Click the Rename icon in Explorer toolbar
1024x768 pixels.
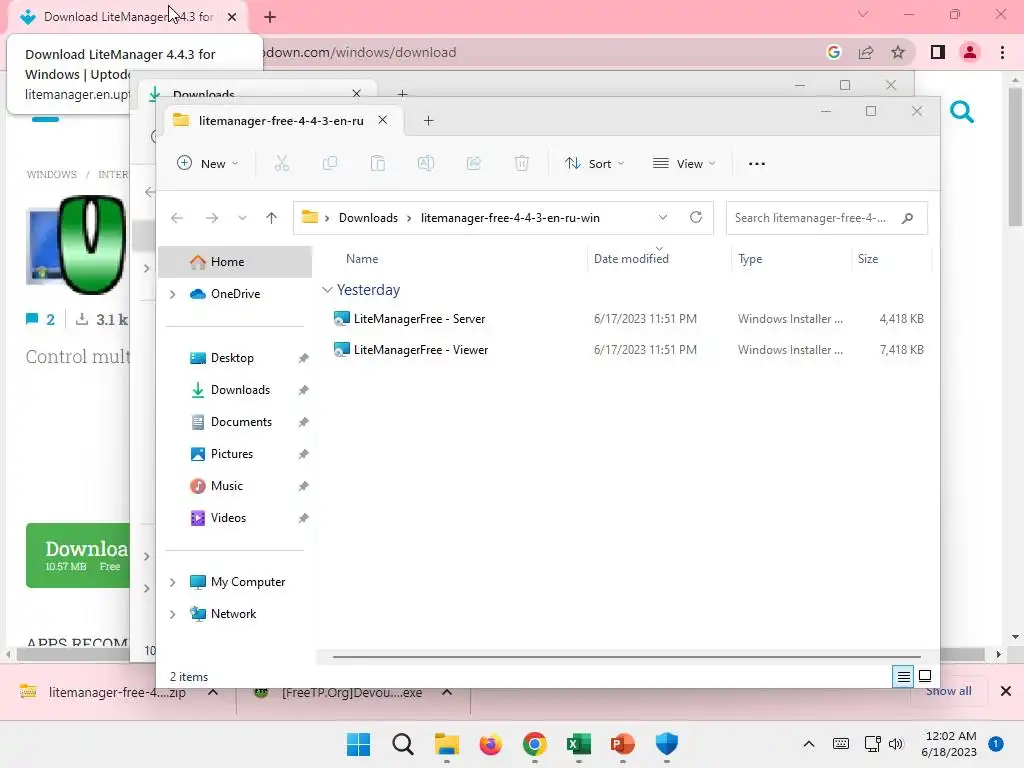(x=426, y=163)
